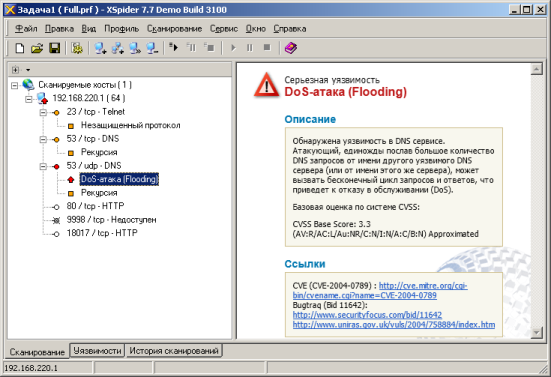Start scanning all hosts with the list-play icon
551x377 pixels.
(x=174, y=47)
